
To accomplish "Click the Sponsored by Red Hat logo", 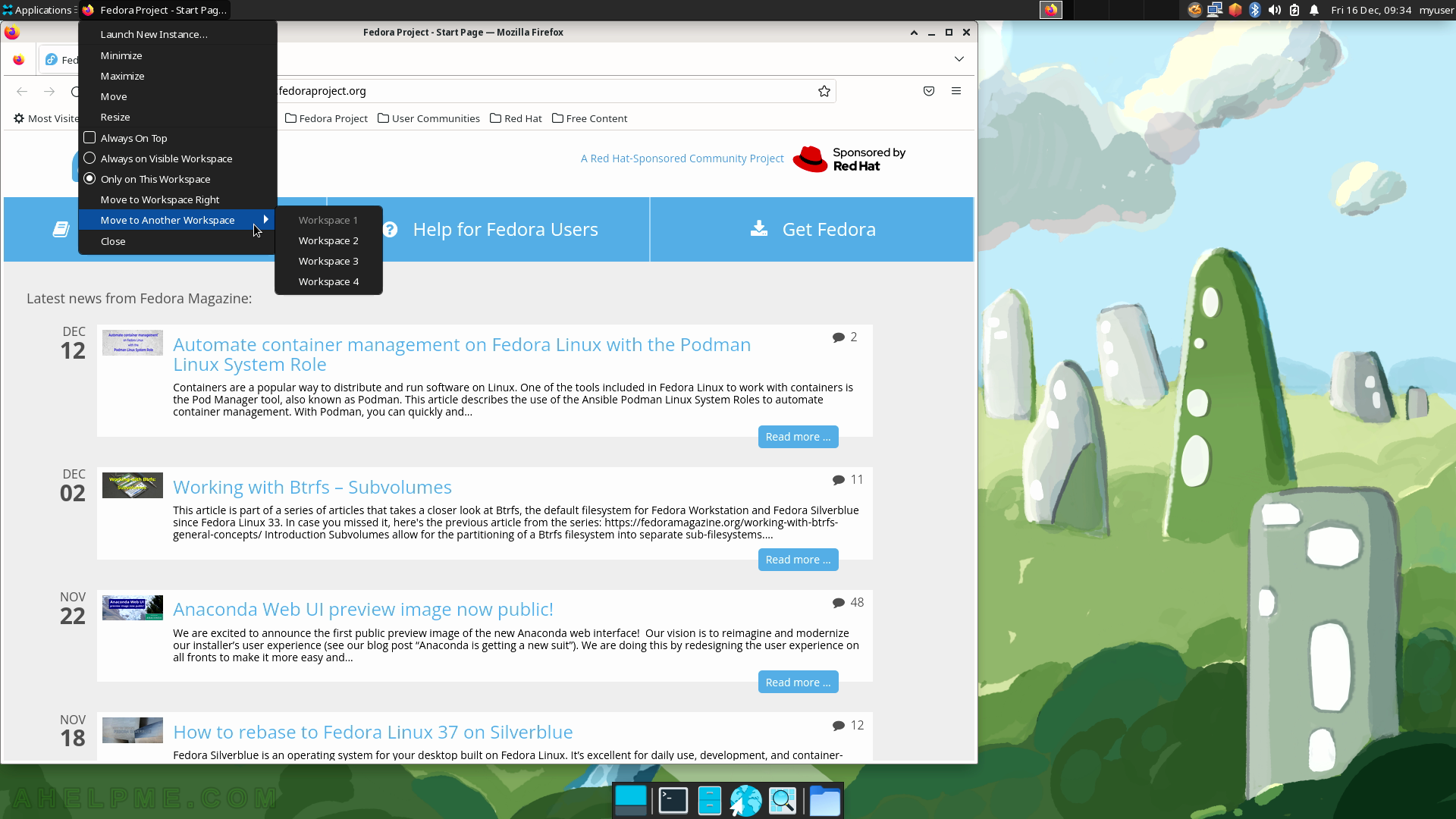I will coord(849,159).
